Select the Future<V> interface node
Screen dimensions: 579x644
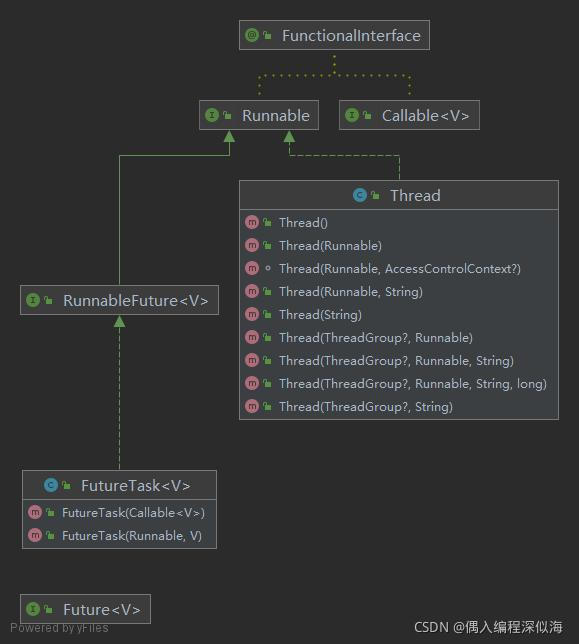point(85,609)
